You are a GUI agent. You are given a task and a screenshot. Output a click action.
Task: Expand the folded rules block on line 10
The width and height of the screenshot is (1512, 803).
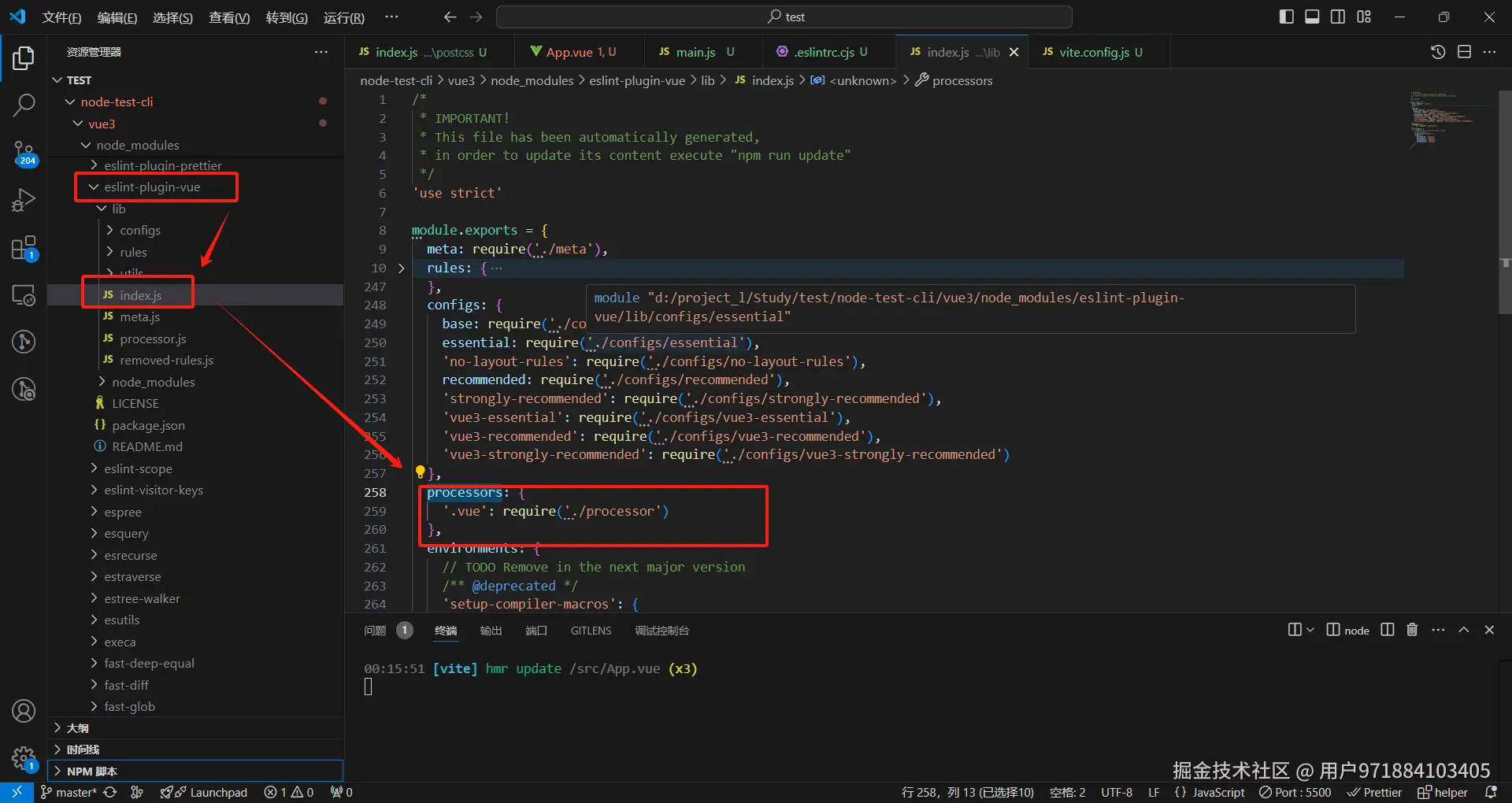pos(402,268)
